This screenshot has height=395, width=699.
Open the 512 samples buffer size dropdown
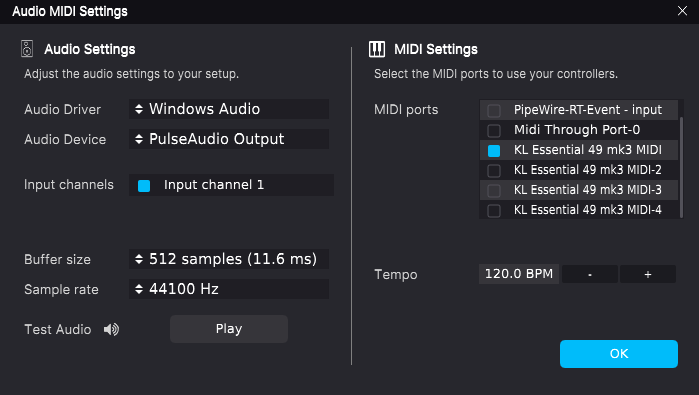coord(229,259)
